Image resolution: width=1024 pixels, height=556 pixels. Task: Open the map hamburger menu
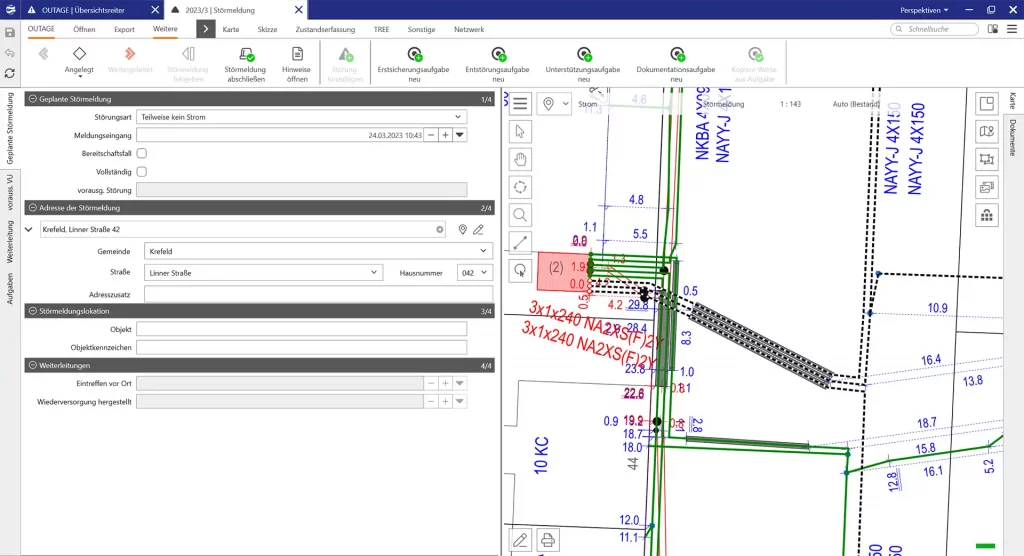tap(520, 103)
